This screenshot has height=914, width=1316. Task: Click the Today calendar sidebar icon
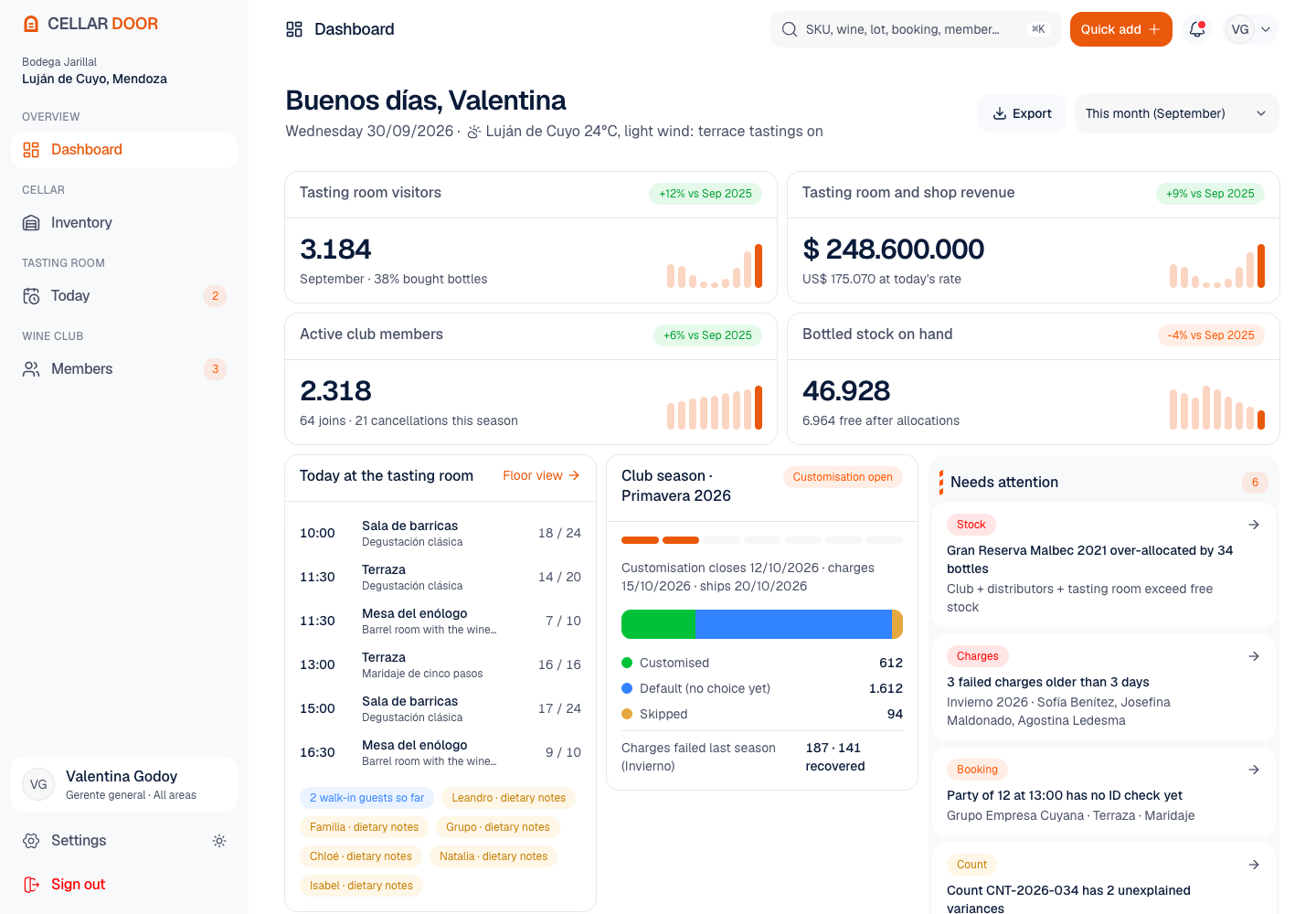pyautogui.click(x=31, y=296)
